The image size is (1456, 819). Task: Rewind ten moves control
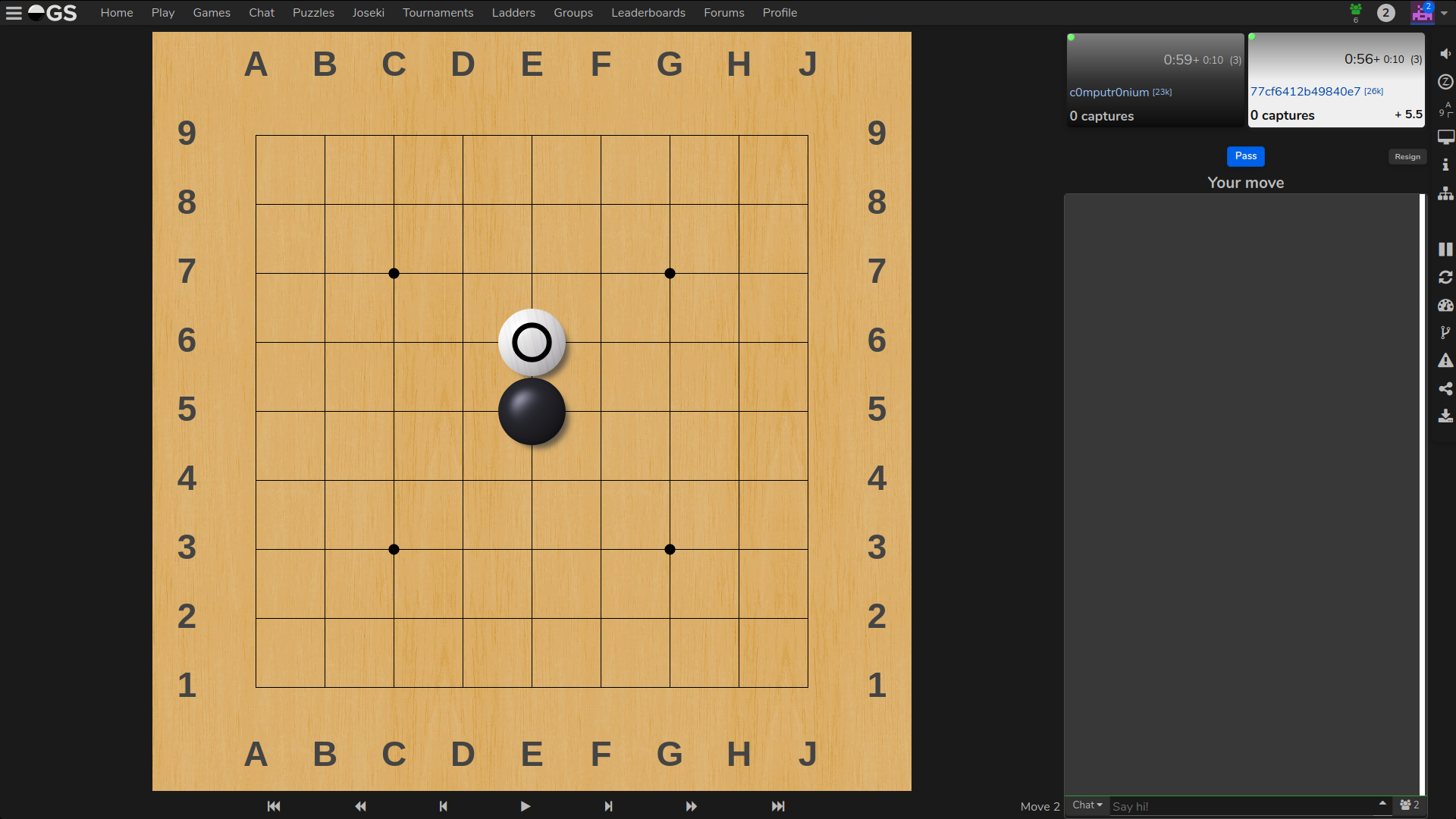pyautogui.click(x=360, y=806)
